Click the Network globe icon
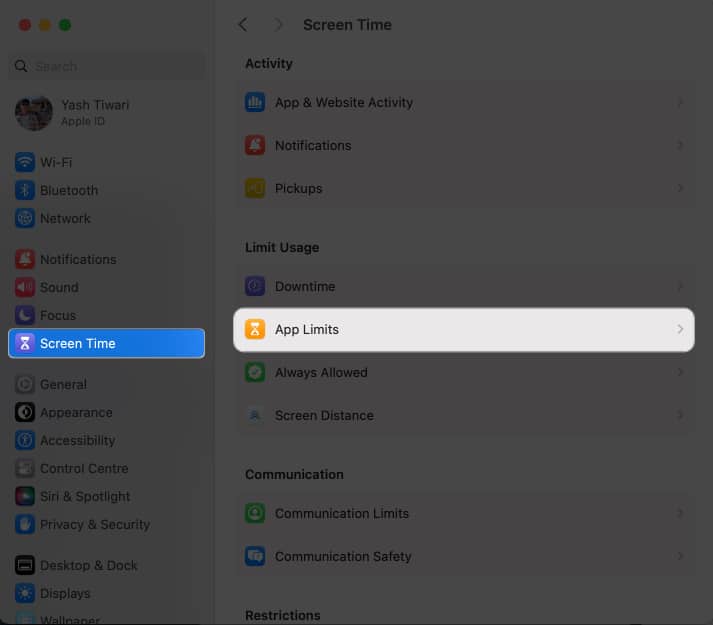Screen dimensions: 713x625 click(x=25, y=218)
